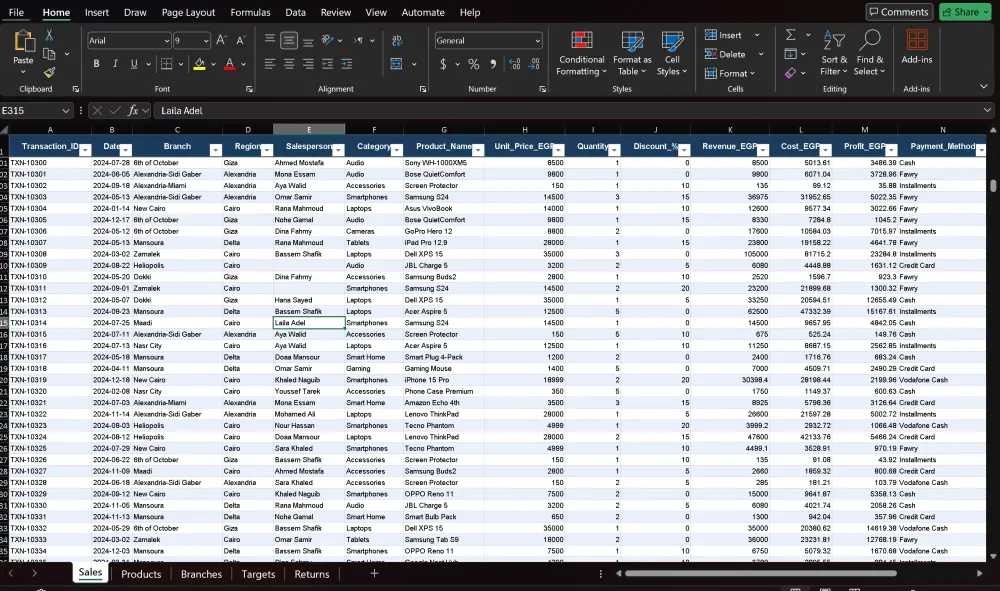Apply yellow fill color
1000x591 pixels.
click(200, 64)
